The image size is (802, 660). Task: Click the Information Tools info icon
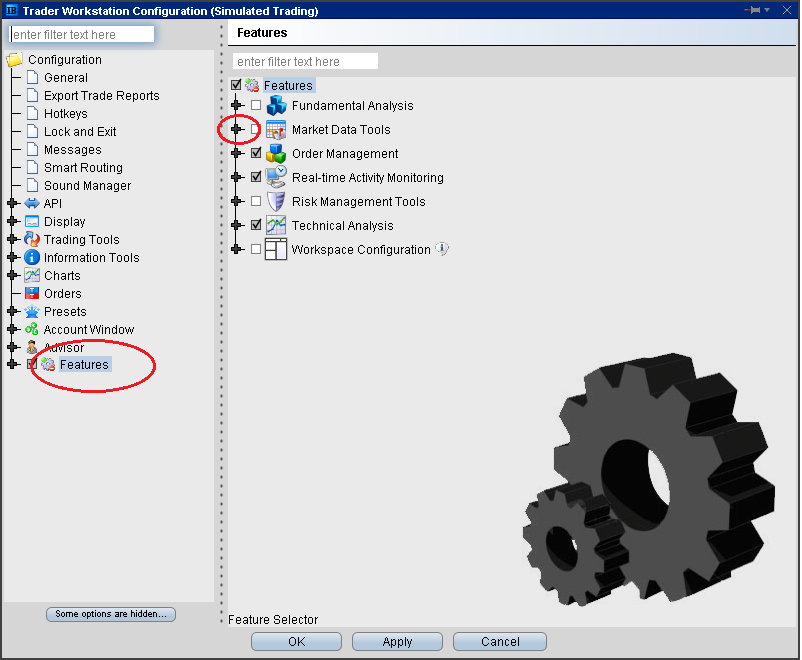[x=32, y=257]
